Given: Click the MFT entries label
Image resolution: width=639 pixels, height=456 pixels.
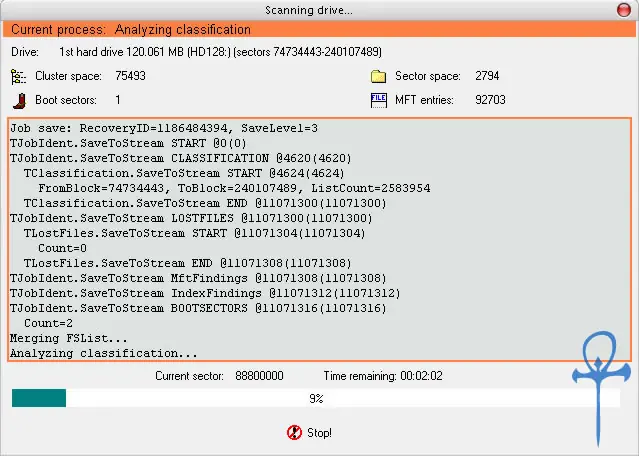Looking at the screenshot, I should pyautogui.click(x=424, y=100).
